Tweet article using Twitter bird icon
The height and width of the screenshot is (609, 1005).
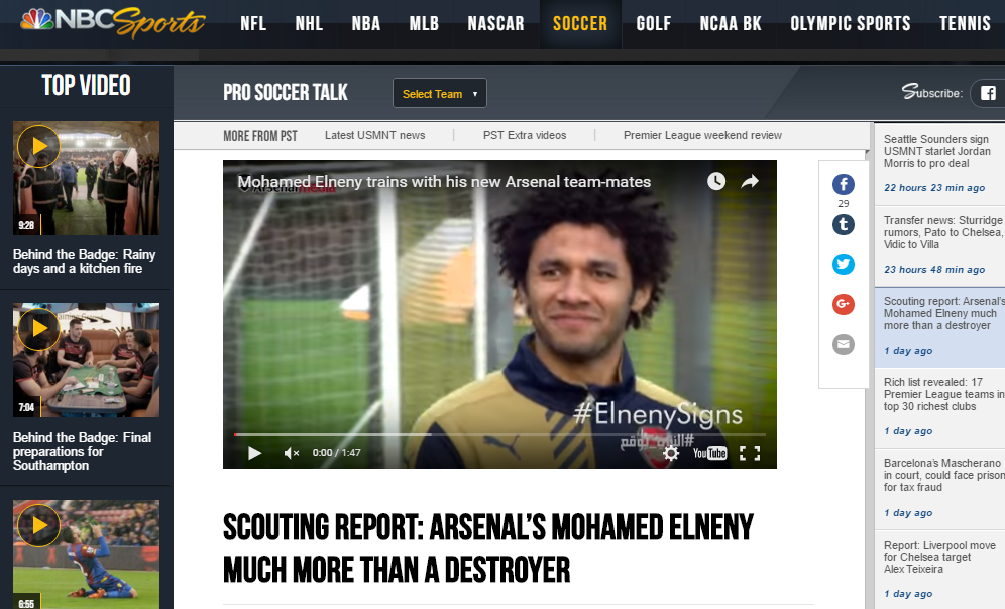pyautogui.click(x=843, y=264)
